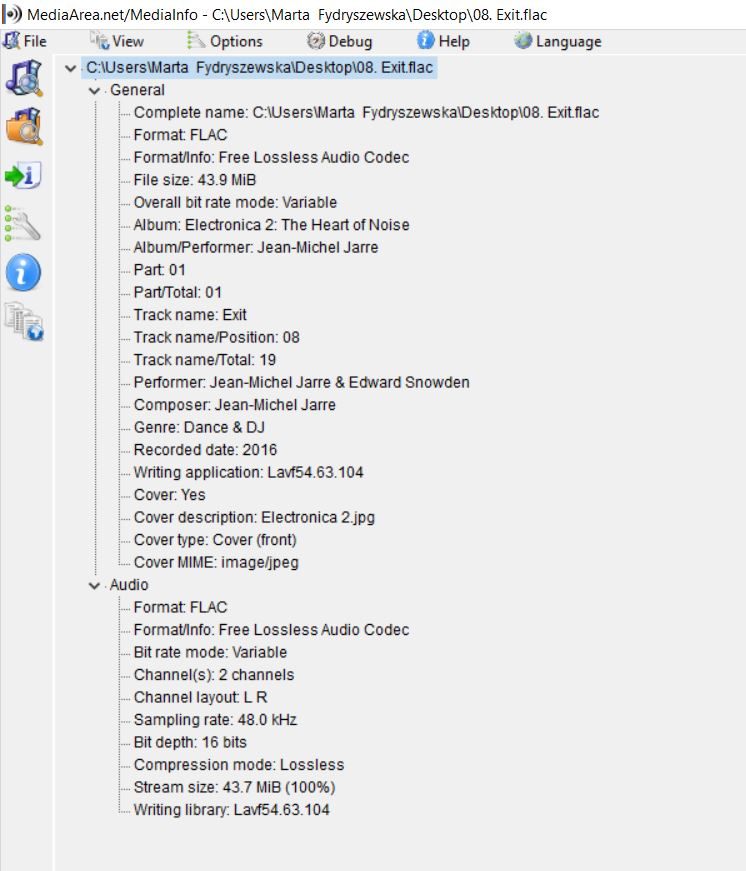Open the Options menu
This screenshot has height=871, width=746.
tap(236, 42)
